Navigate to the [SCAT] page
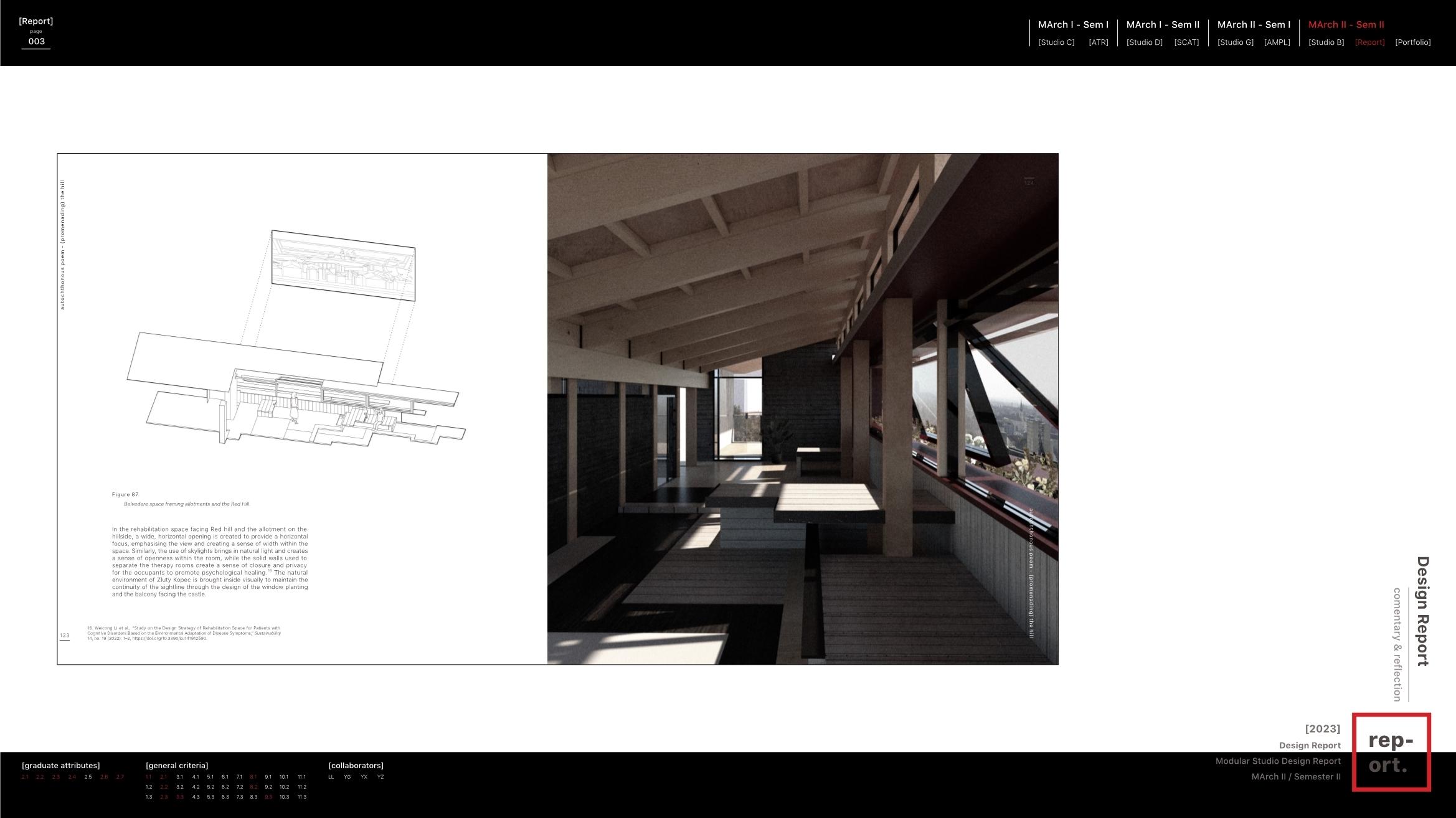 tap(1186, 42)
